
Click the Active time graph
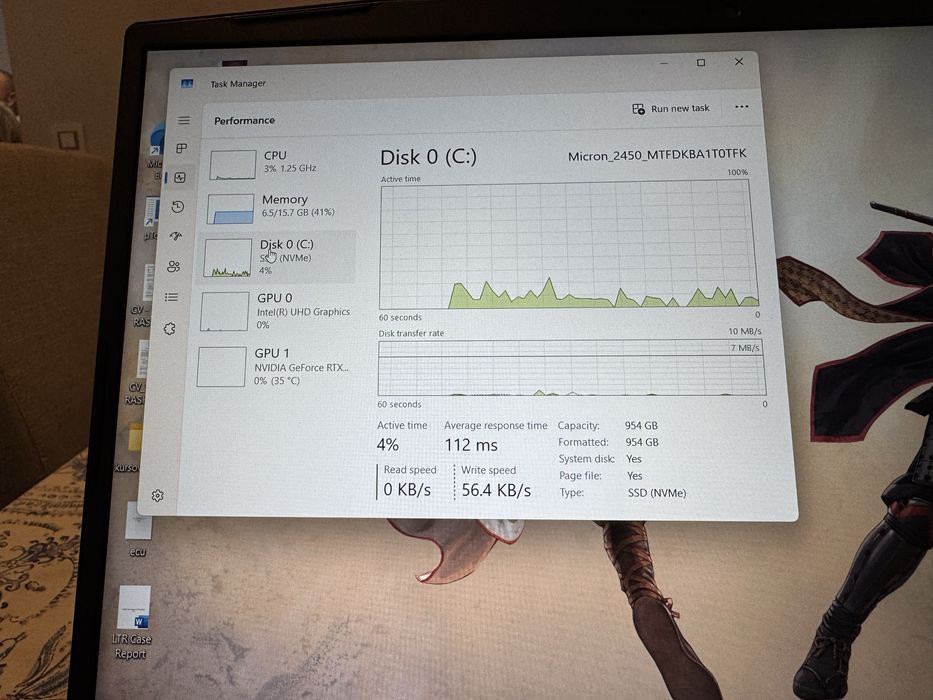point(569,245)
